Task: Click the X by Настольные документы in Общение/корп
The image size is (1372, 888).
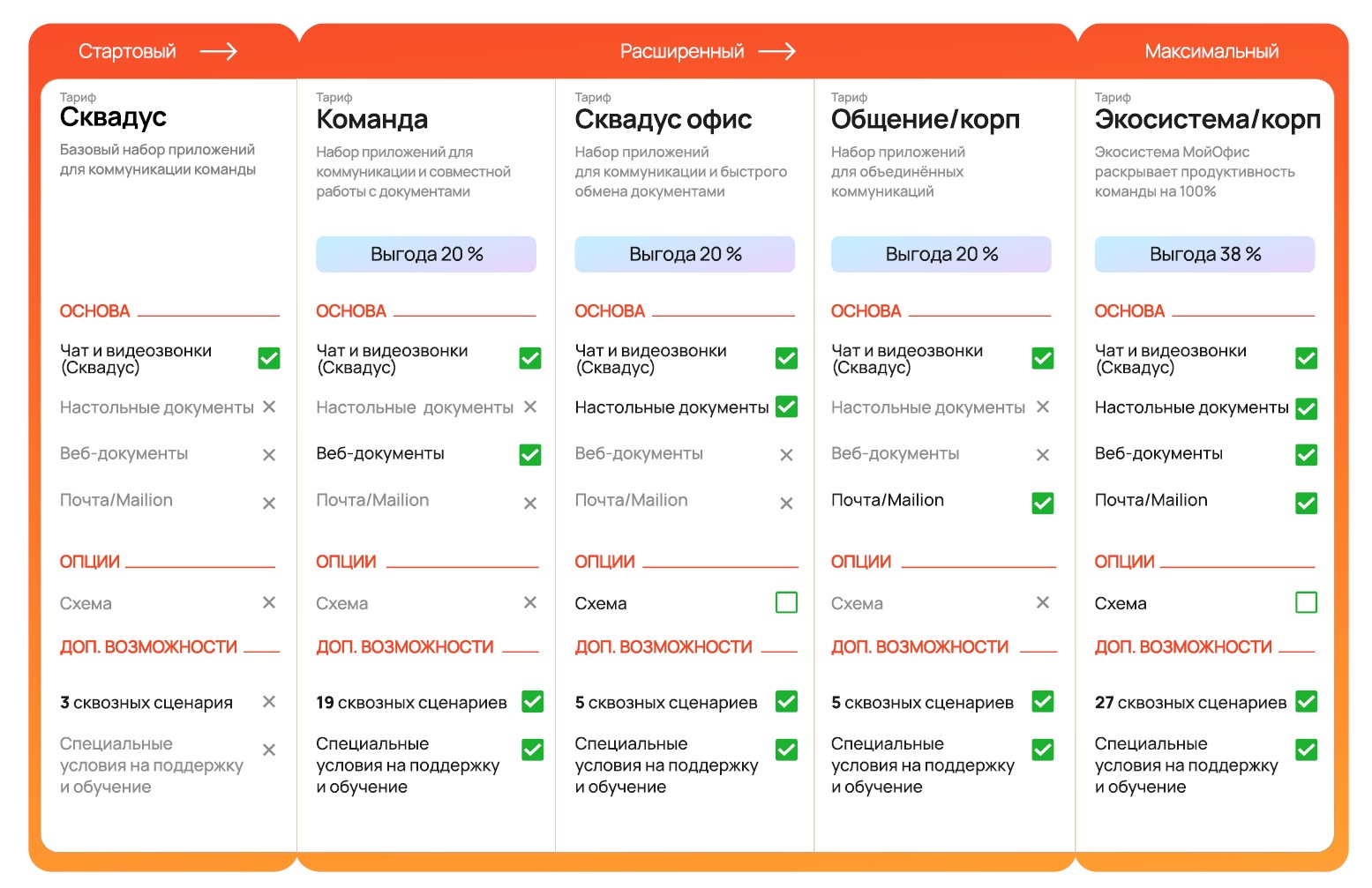Action: (x=1043, y=407)
